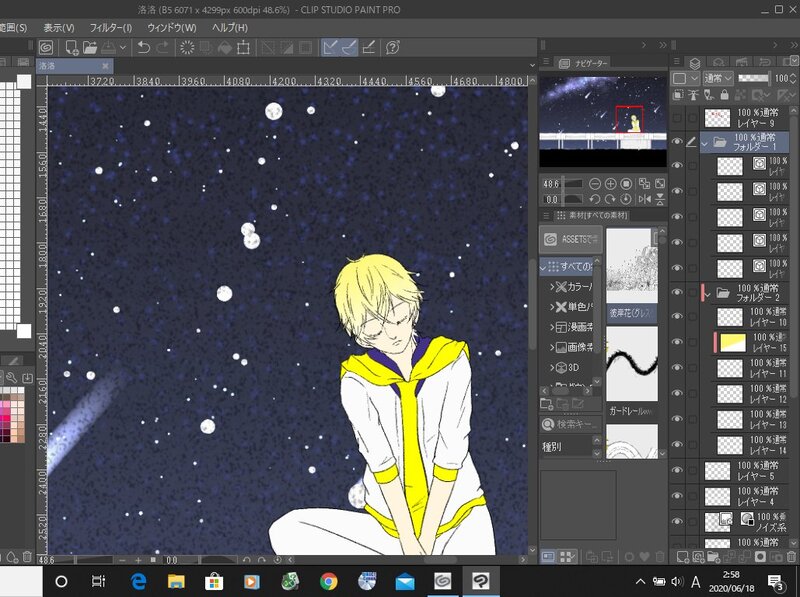The width and height of the screenshot is (800, 597).
Task: Open the Clip Studio support help icon
Action: pos(392,48)
